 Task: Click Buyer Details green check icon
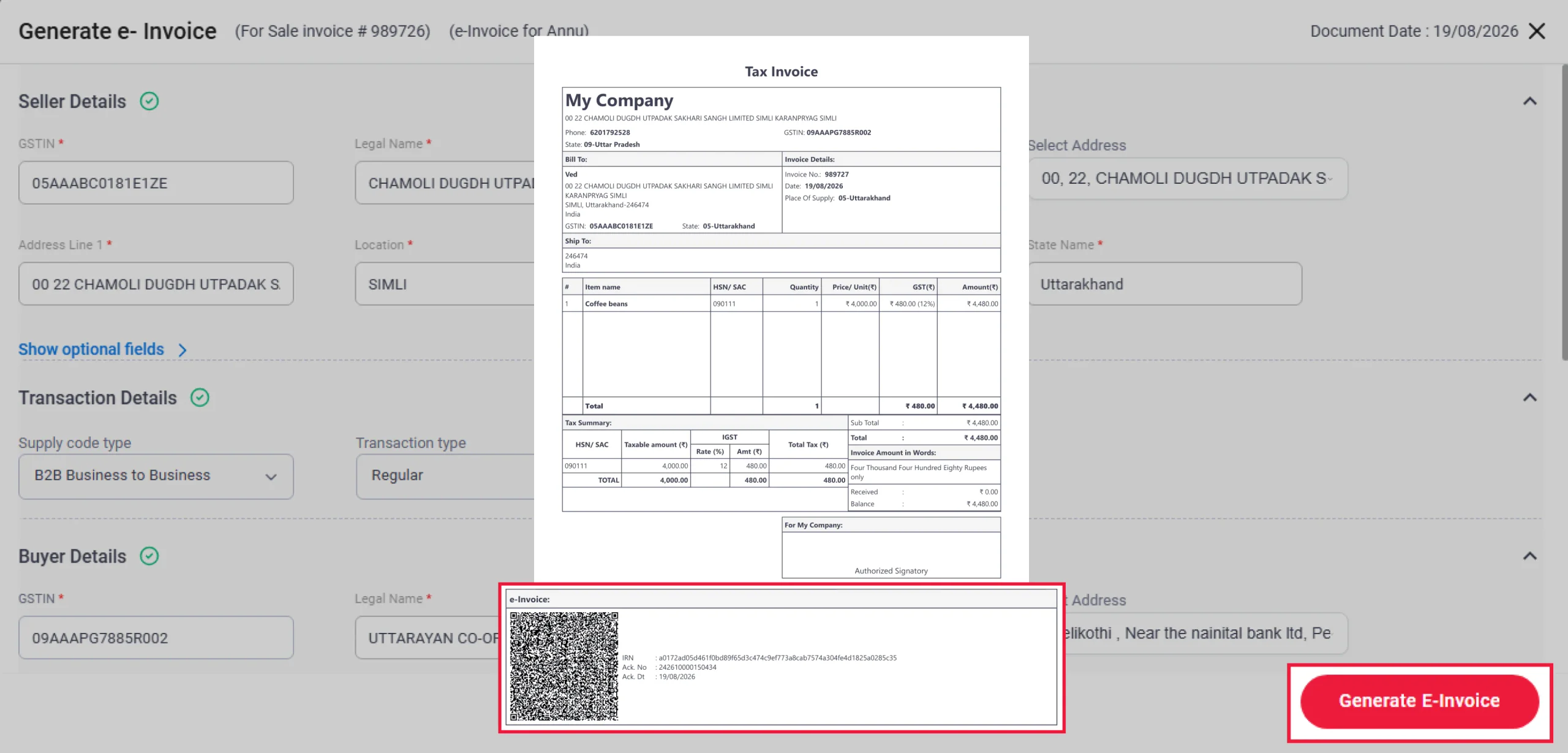pos(149,556)
